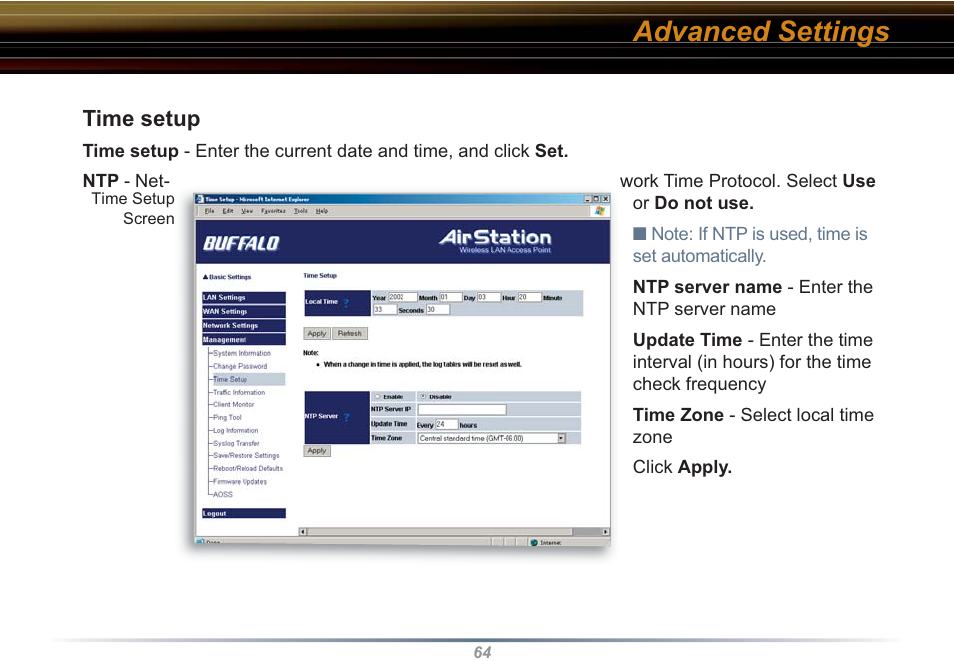Select Ping Tool in the tree
The image size is (954, 661).
click(227, 418)
